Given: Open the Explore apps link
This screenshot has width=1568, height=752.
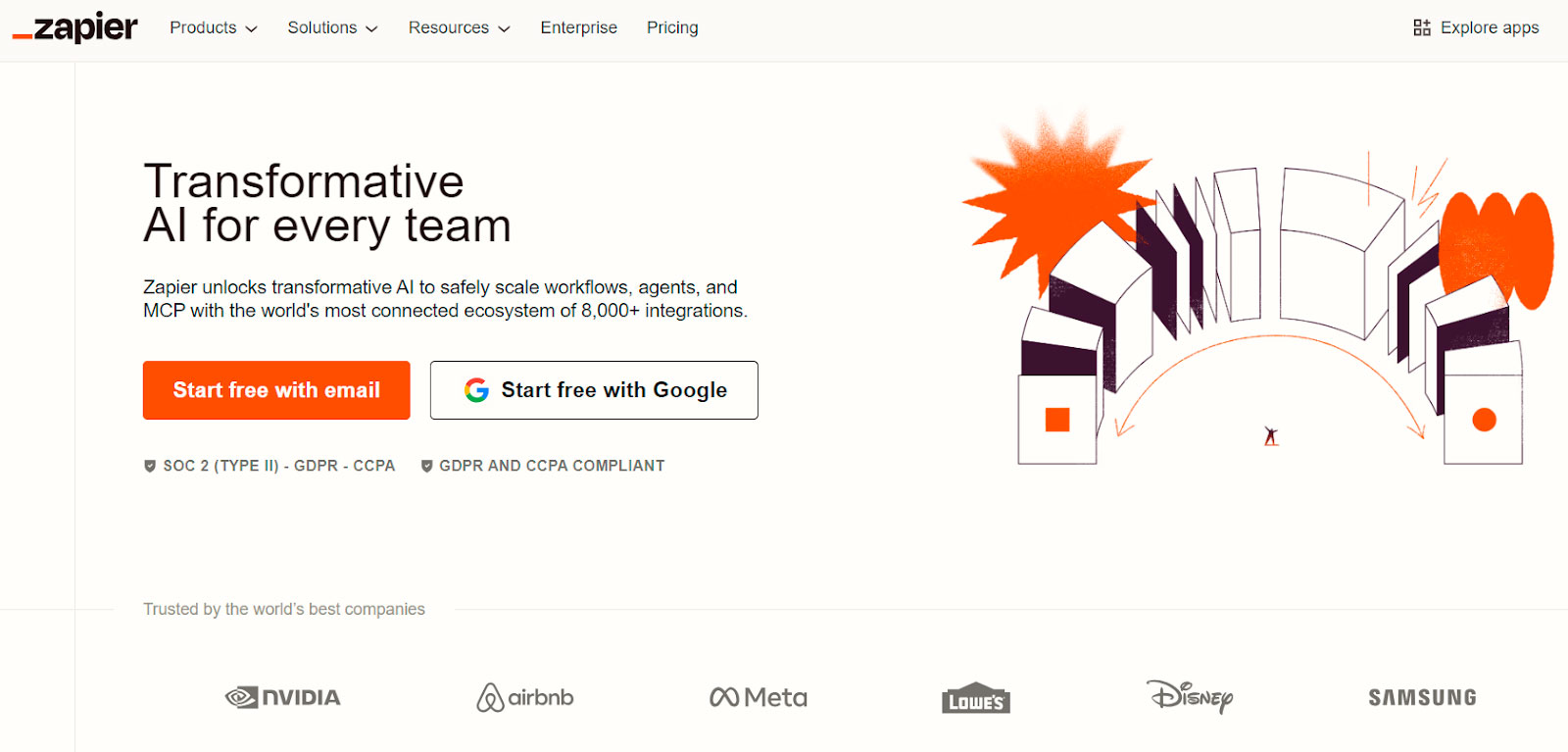Looking at the screenshot, I should [x=1477, y=27].
